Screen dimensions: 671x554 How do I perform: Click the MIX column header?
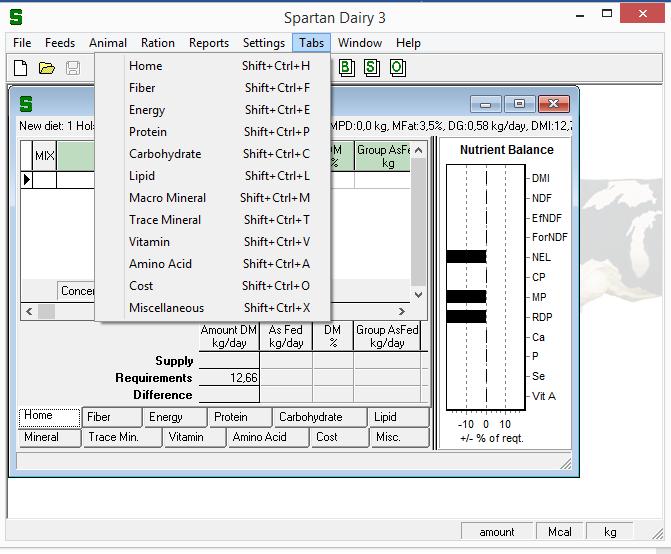pos(45,156)
